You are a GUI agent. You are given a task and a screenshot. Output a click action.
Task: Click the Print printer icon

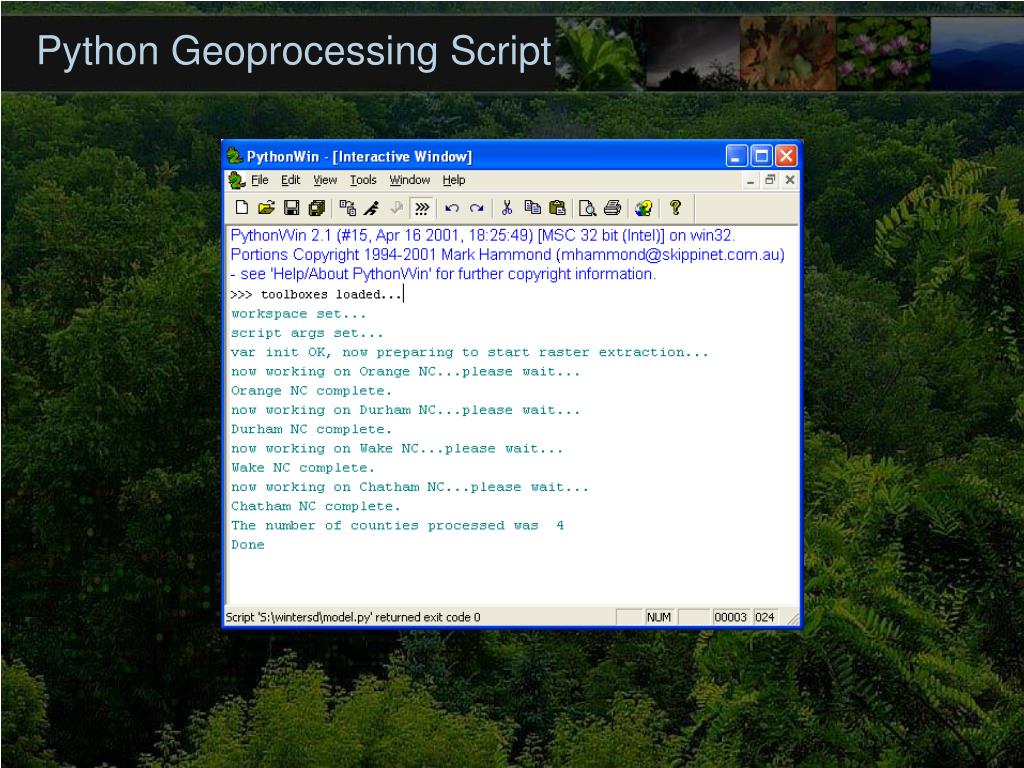tap(612, 208)
